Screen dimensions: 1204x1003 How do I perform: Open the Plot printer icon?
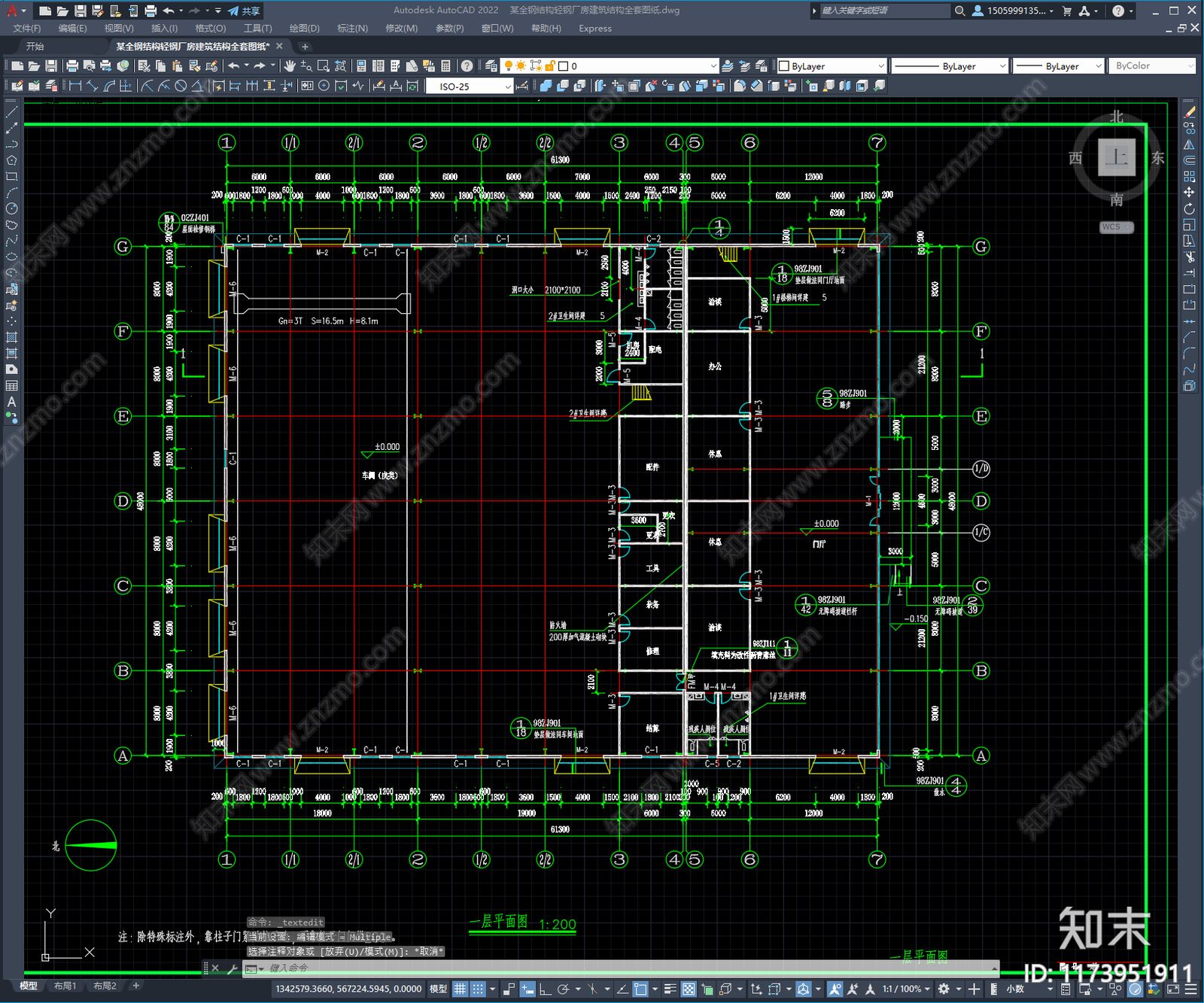72,66
